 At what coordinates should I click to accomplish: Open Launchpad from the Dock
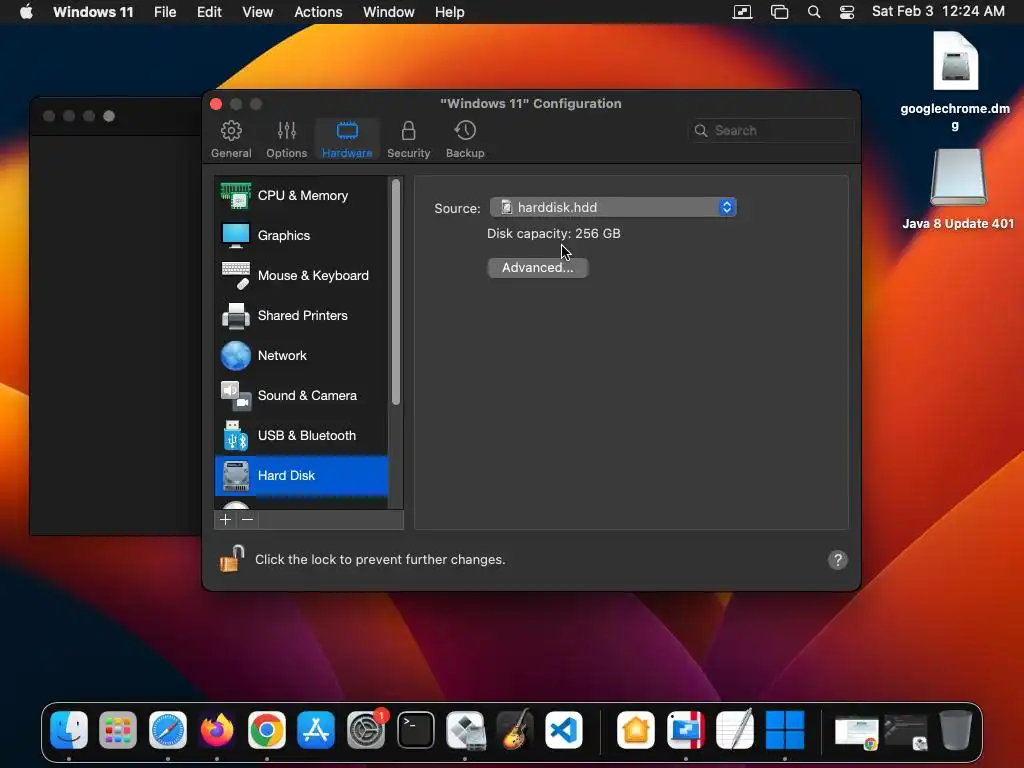[x=118, y=729]
